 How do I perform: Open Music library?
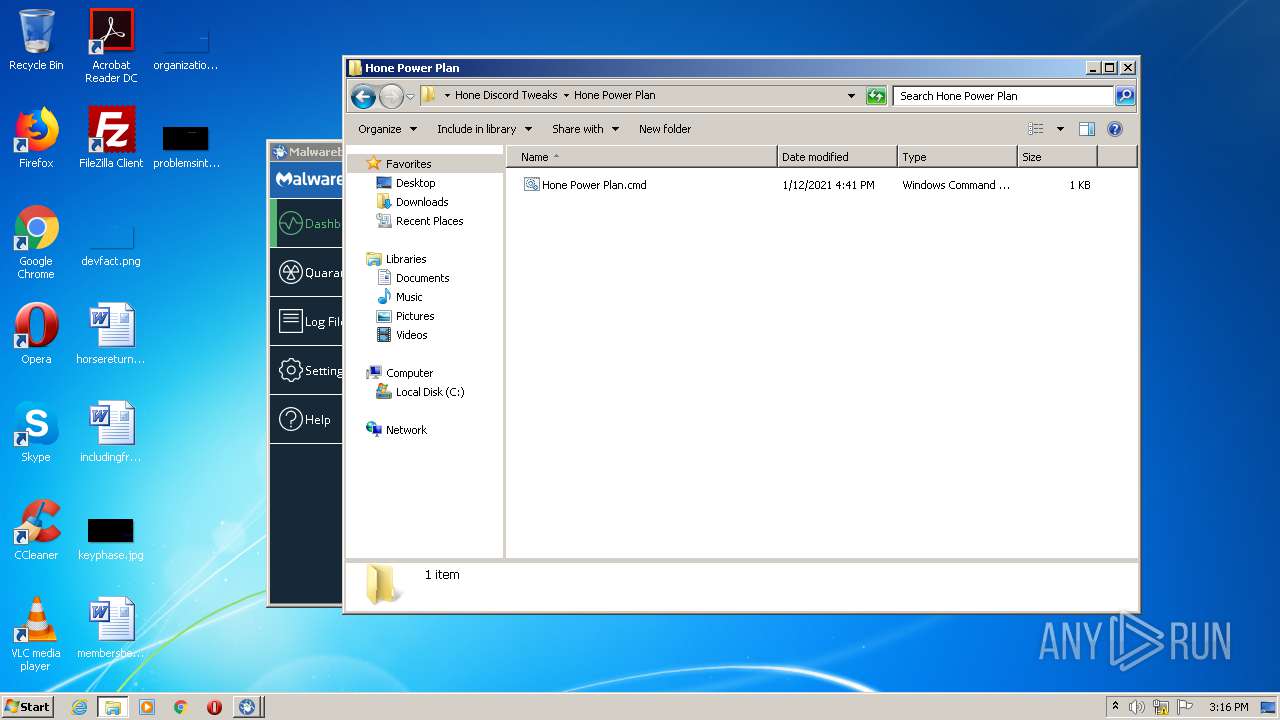pos(409,297)
